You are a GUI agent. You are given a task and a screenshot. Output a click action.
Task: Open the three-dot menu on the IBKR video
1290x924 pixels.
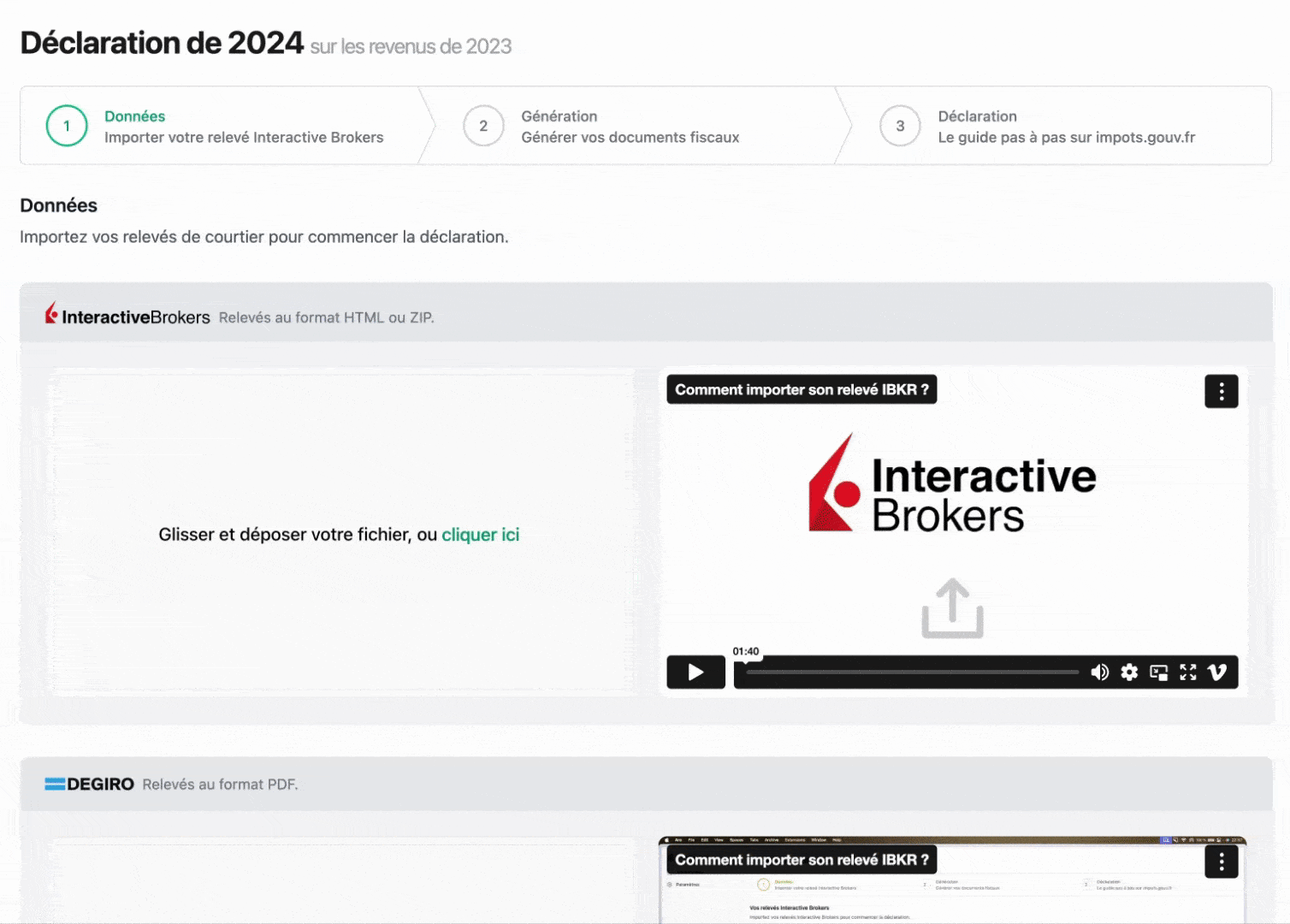[1222, 391]
